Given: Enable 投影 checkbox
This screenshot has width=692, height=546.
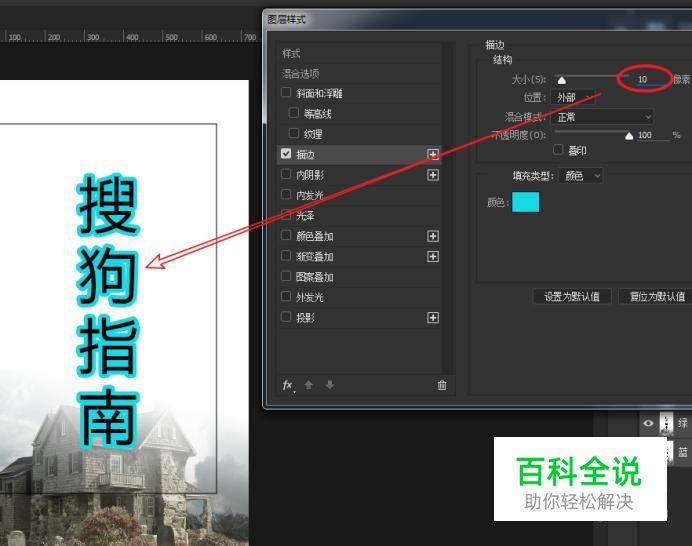Looking at the screenshot, I should pos(286,316).
